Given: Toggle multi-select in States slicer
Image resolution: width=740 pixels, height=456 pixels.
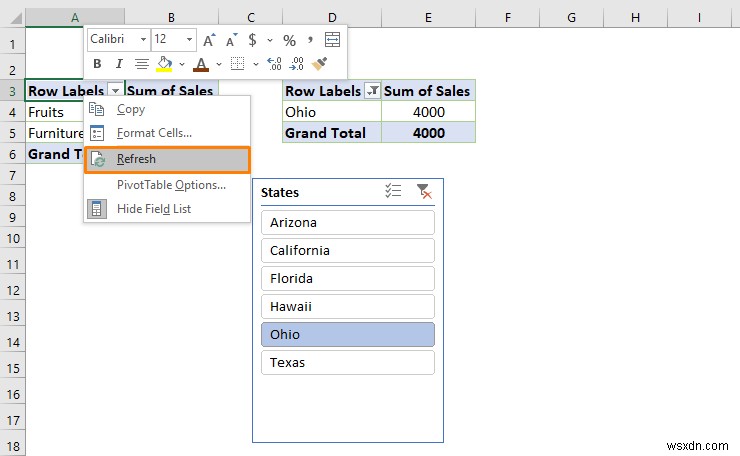Looking at the screenshot, I should point(393,192).
